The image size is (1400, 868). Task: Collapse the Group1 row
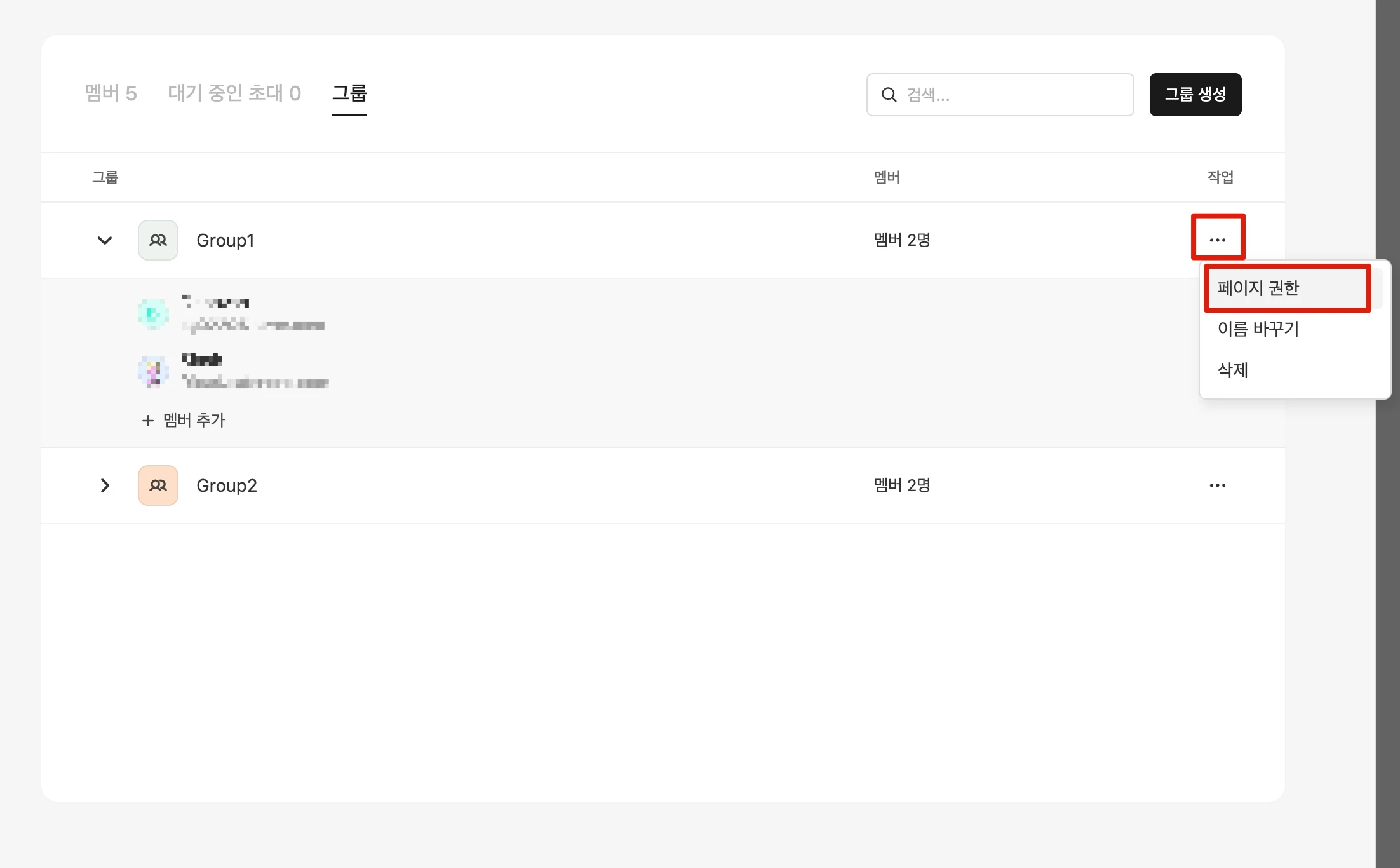pyautogui.click(x=105, y=240)
